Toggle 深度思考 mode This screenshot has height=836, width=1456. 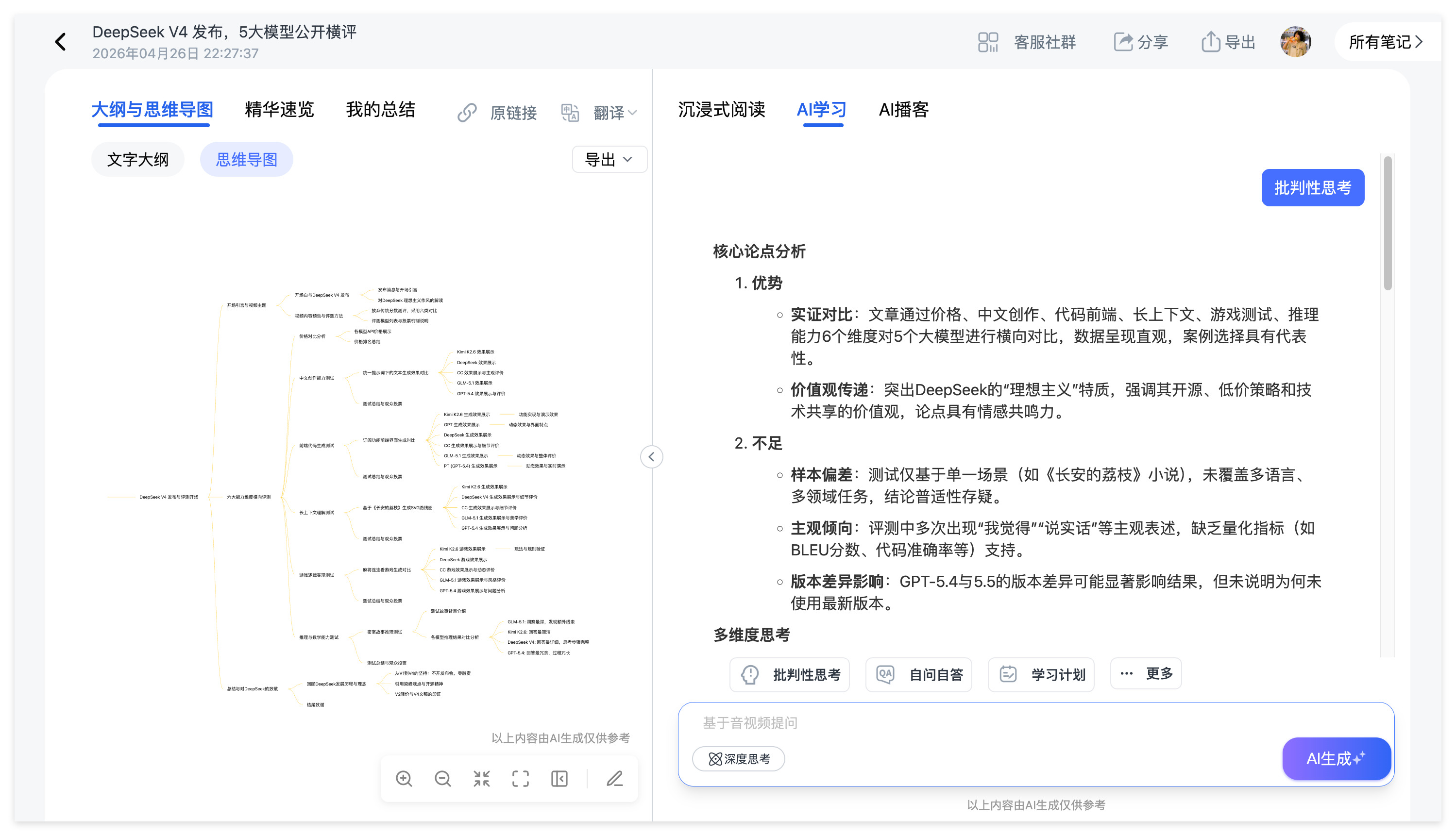point(739,759)
